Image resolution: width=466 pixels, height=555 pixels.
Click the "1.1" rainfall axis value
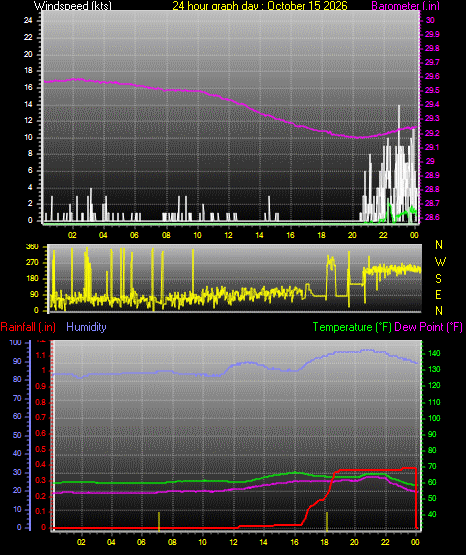[x=41, y=355]
